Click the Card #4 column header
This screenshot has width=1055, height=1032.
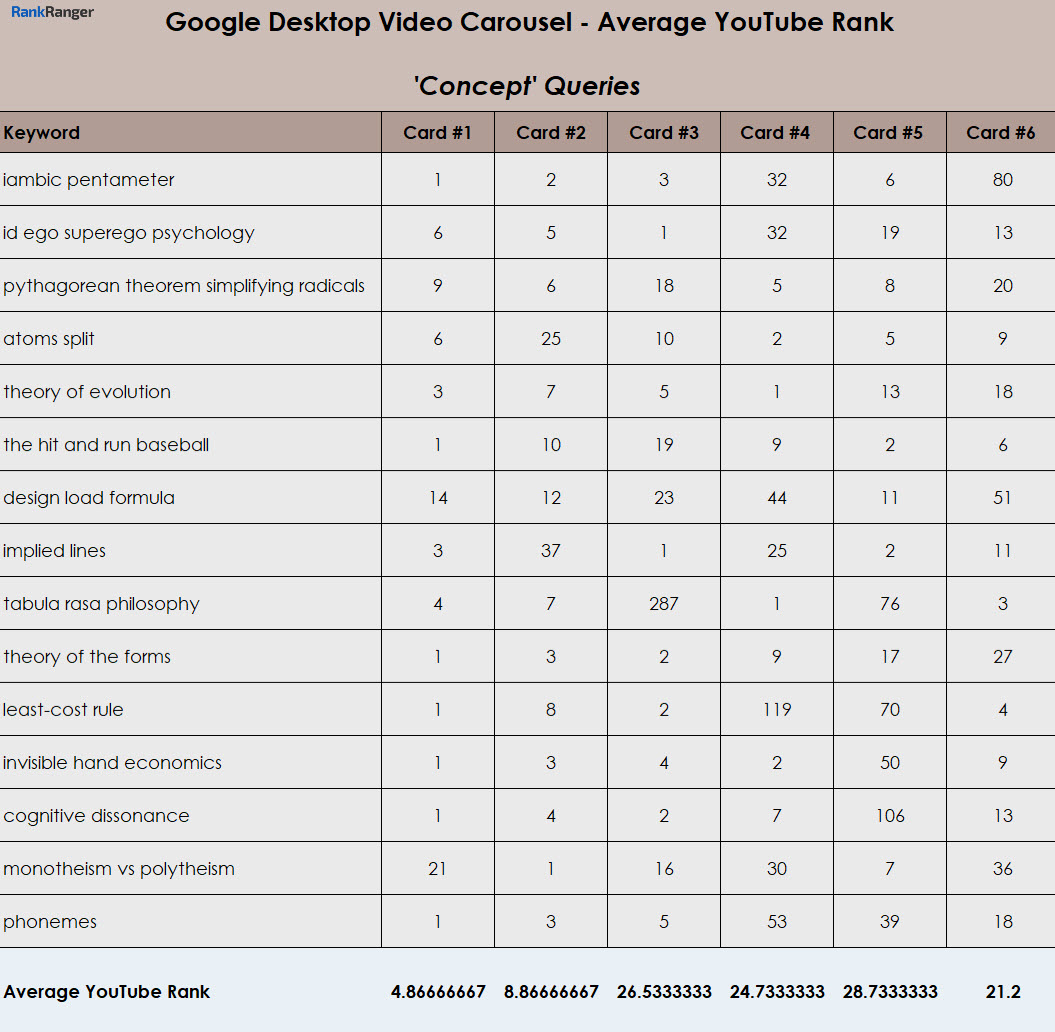pyautogui.click(x=776, y=133)
